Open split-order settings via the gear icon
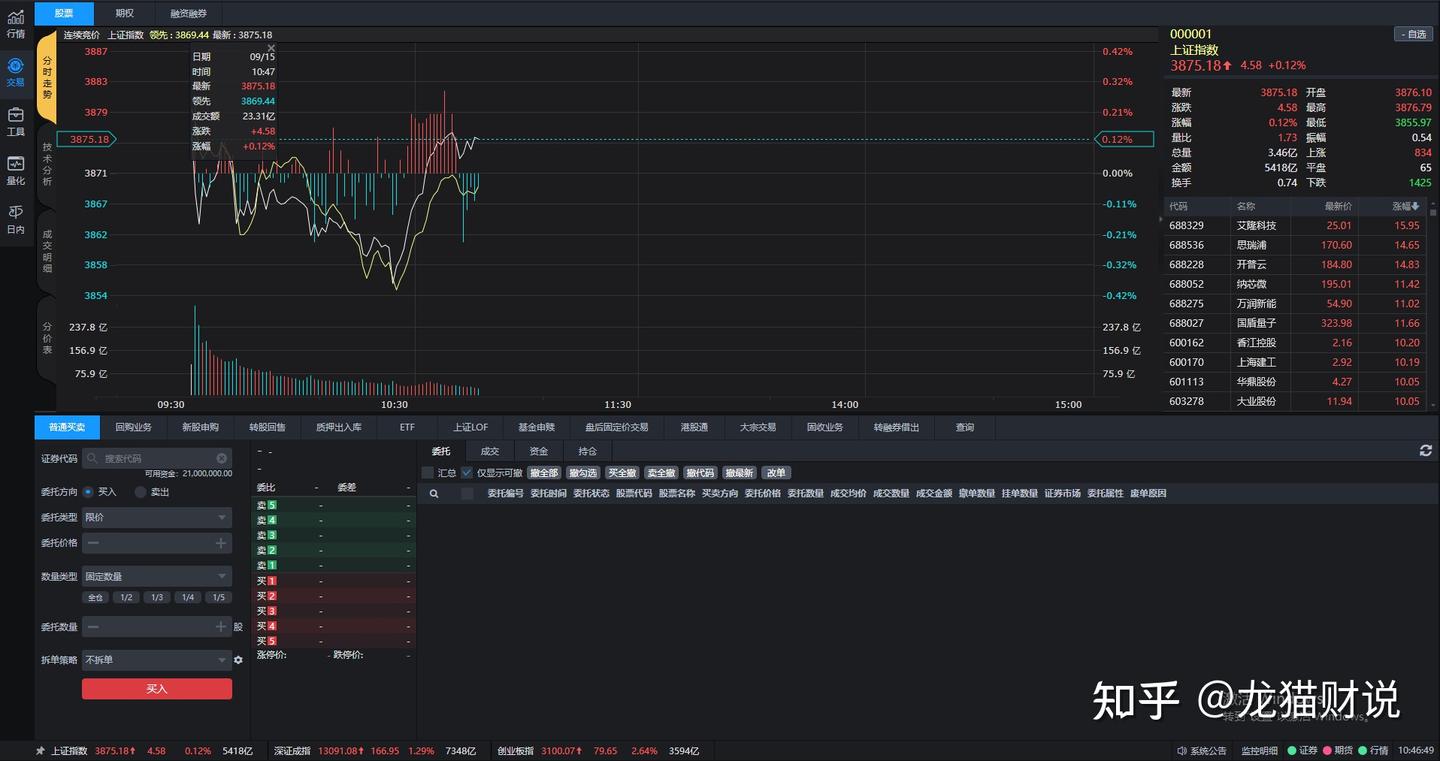 pyautogui.click(x=237, y=660)
